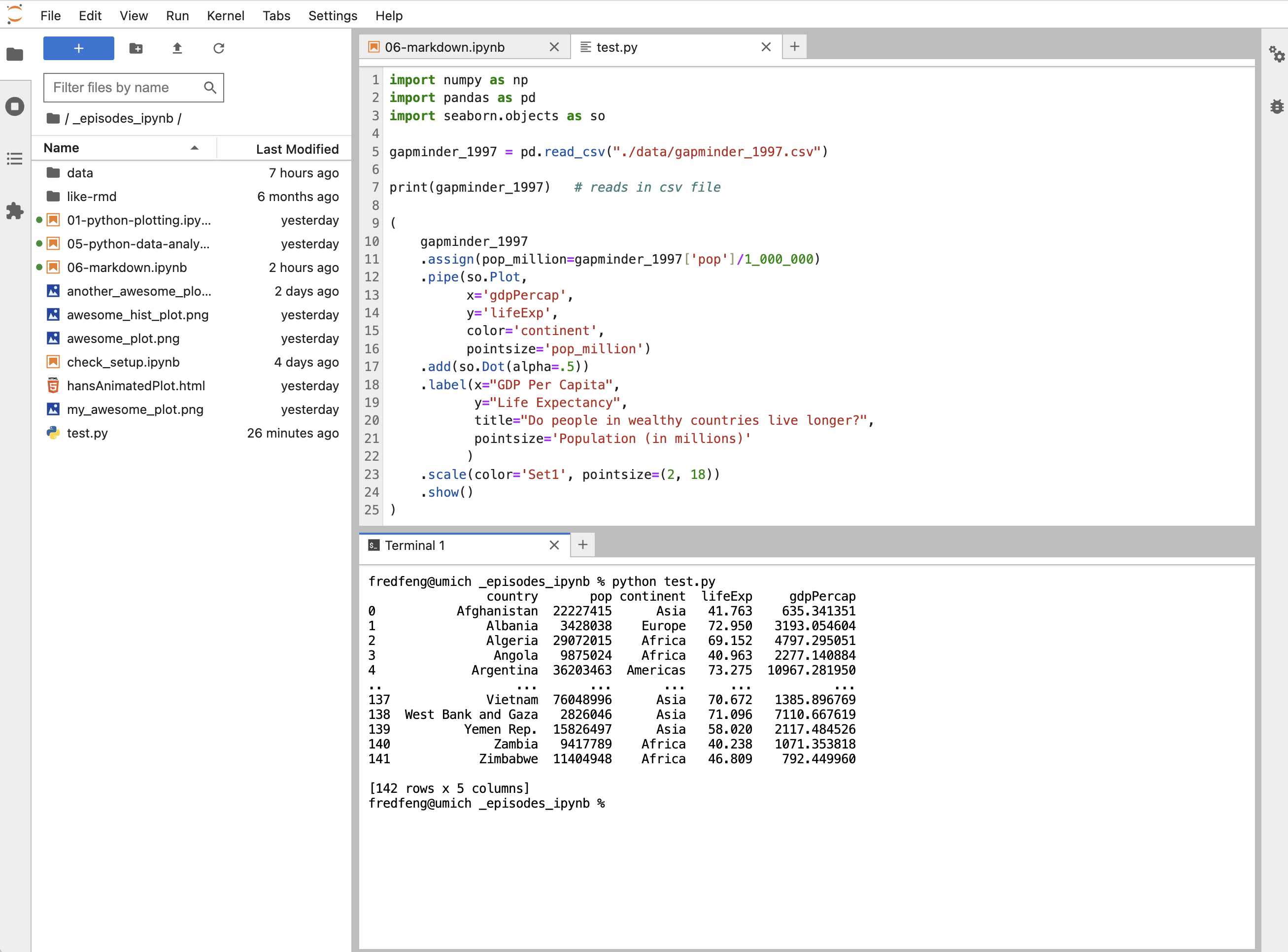
Task: Close the 06-markdown.ipynb tab
Action: [554, 47]
